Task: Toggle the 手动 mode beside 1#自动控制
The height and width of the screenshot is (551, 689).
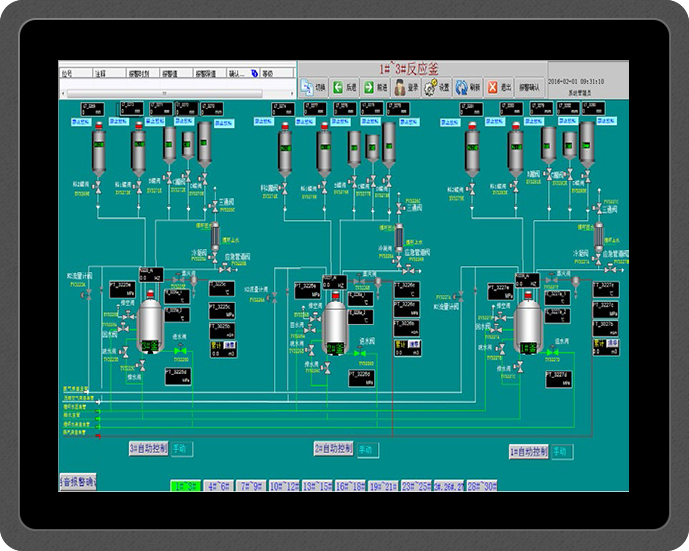Action: click(x=562, y=452)
